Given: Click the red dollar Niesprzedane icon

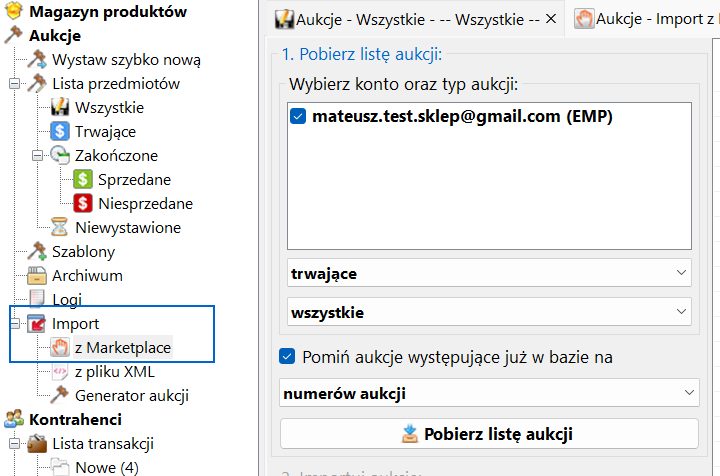Looking at the screenshot, I should 83,204.
